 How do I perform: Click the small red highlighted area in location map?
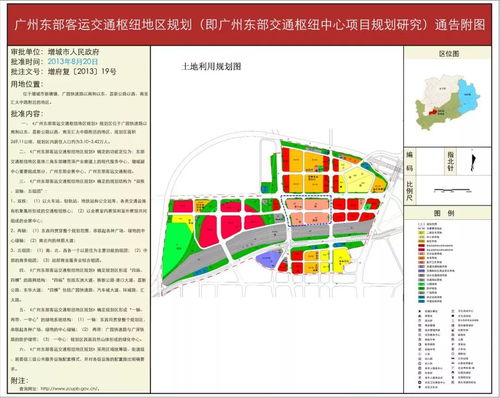coord(432,112)
